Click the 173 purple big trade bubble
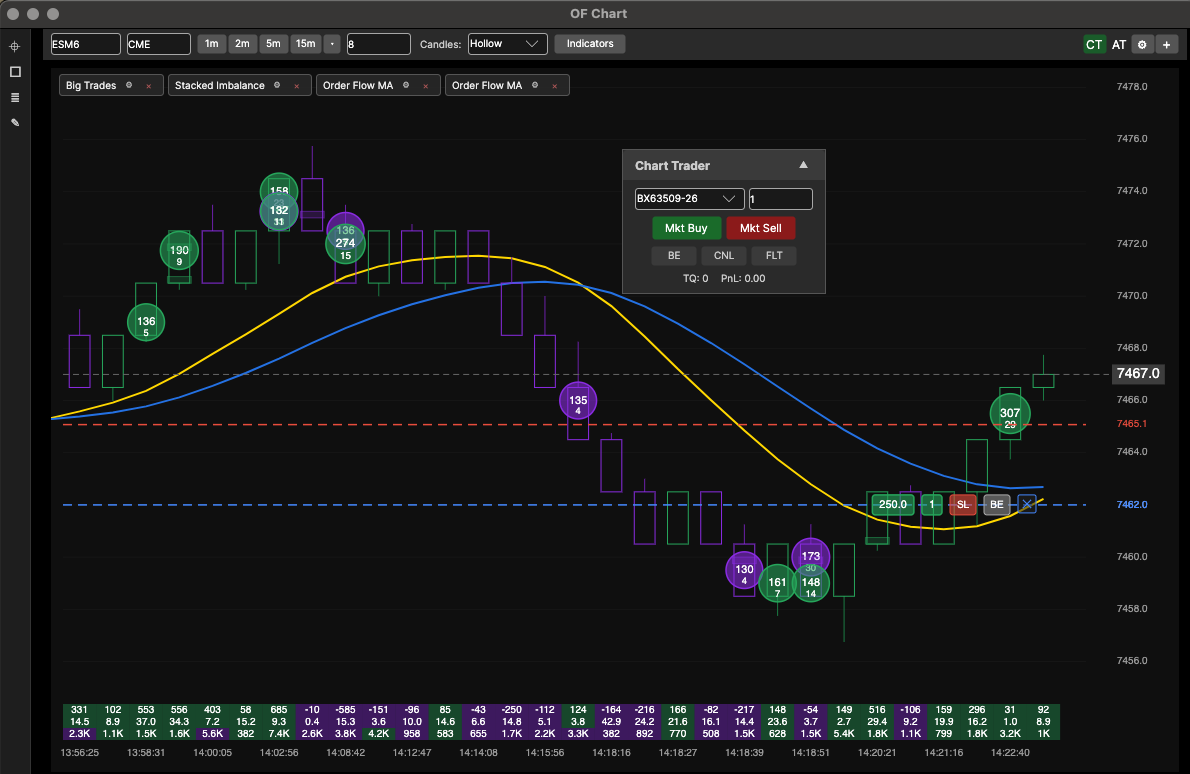Viewport: 1190px width, 774px height. point(811,557)
